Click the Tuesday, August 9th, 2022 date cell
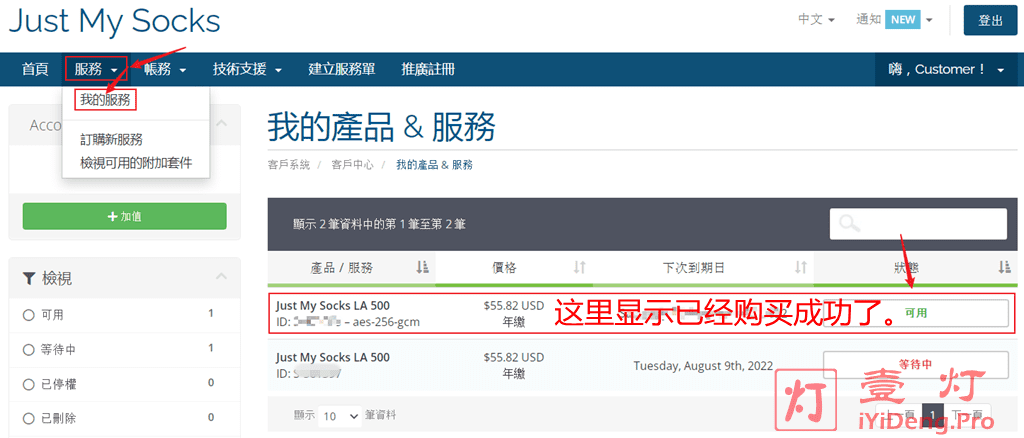The image size is (1024, 438). (x=703, y=366)
